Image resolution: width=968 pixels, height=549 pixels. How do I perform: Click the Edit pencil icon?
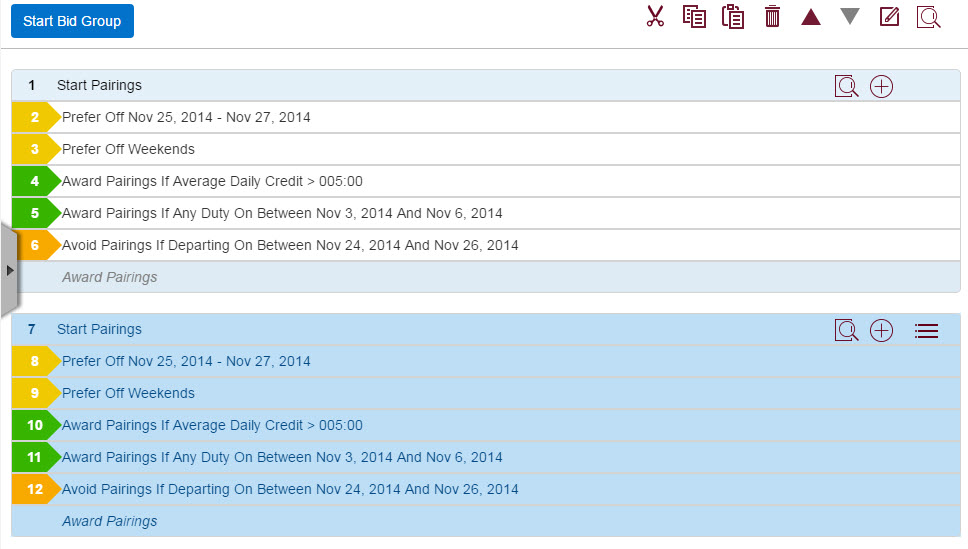(x=889, y=17)
